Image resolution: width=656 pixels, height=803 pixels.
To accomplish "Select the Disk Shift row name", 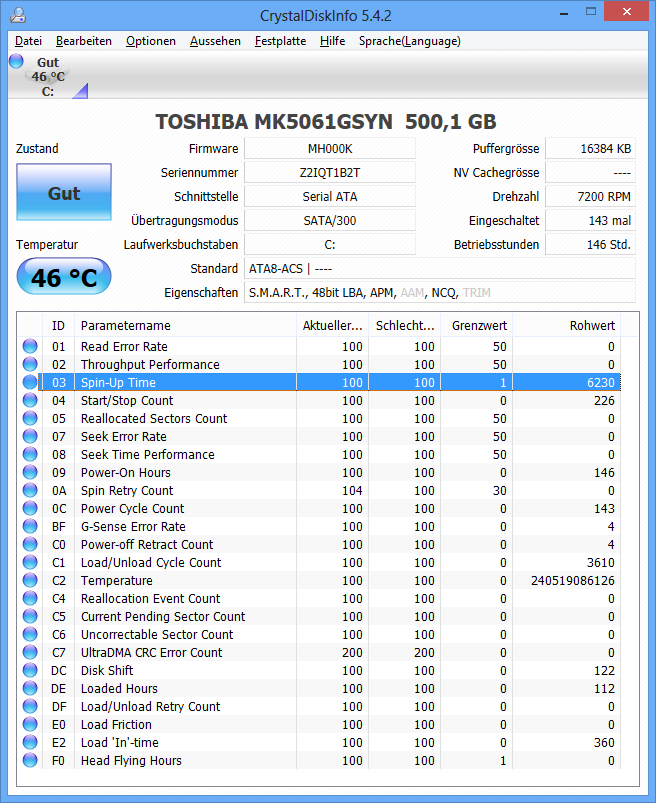I will [x=107, y=670].
